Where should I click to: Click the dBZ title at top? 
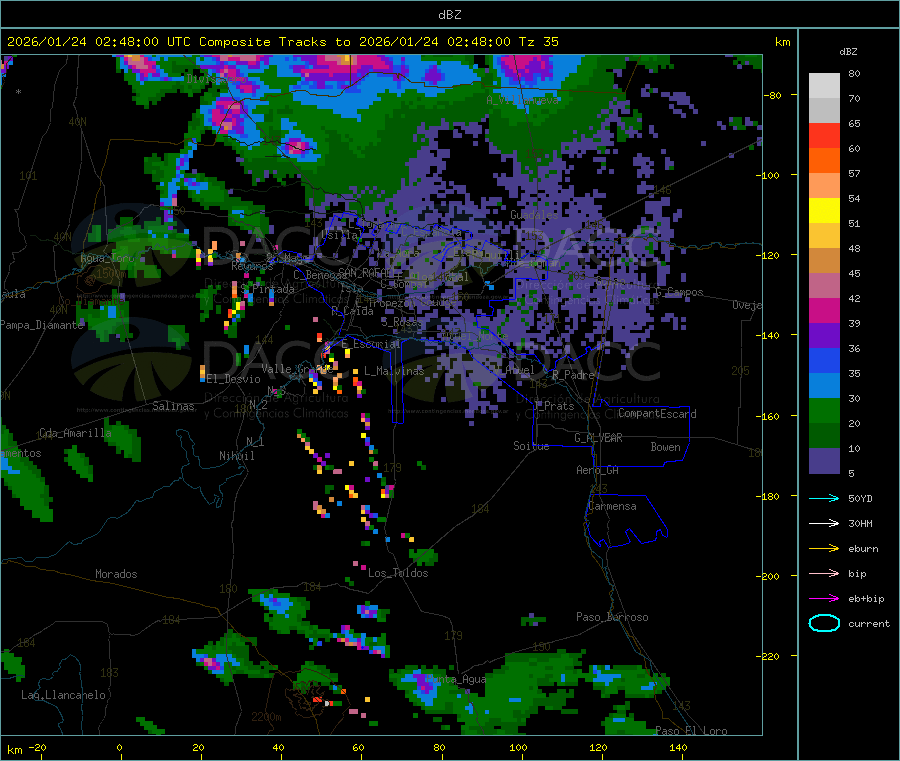(449, 15)
